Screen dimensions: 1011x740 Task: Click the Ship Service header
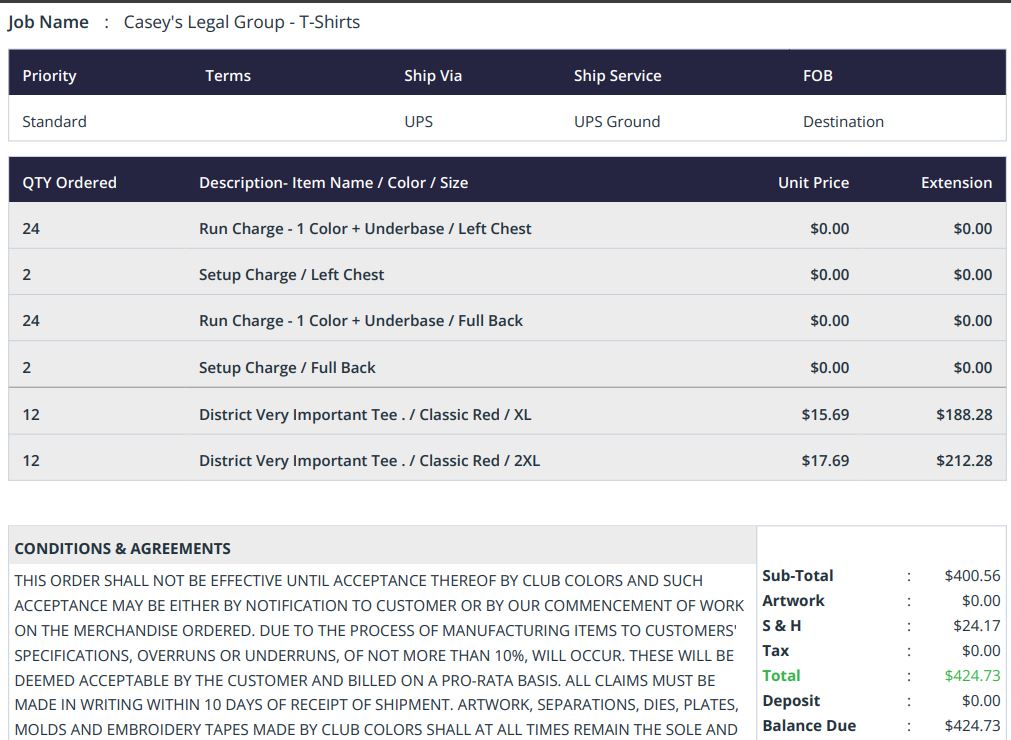tap(617, 76)
